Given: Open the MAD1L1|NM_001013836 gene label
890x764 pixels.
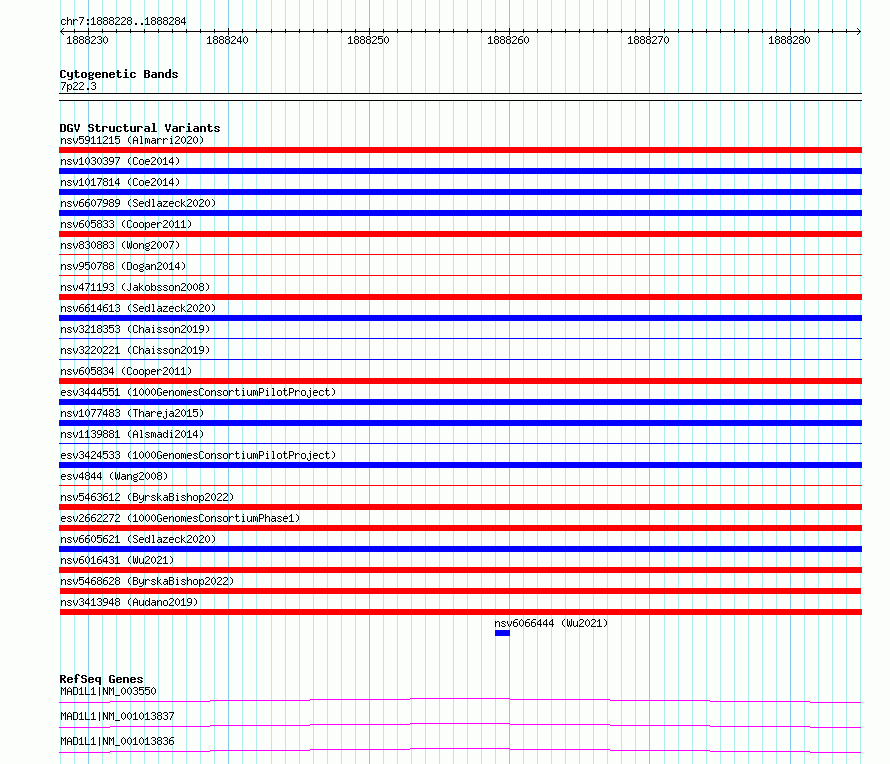Looking at the screenshot, I should [x=117, y=741].
